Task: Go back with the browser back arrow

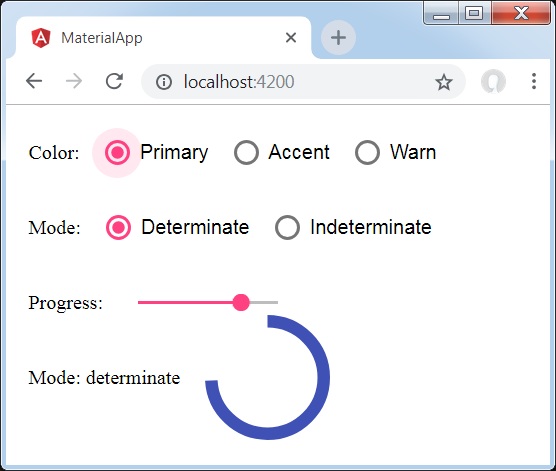Action: pos(34,81)
